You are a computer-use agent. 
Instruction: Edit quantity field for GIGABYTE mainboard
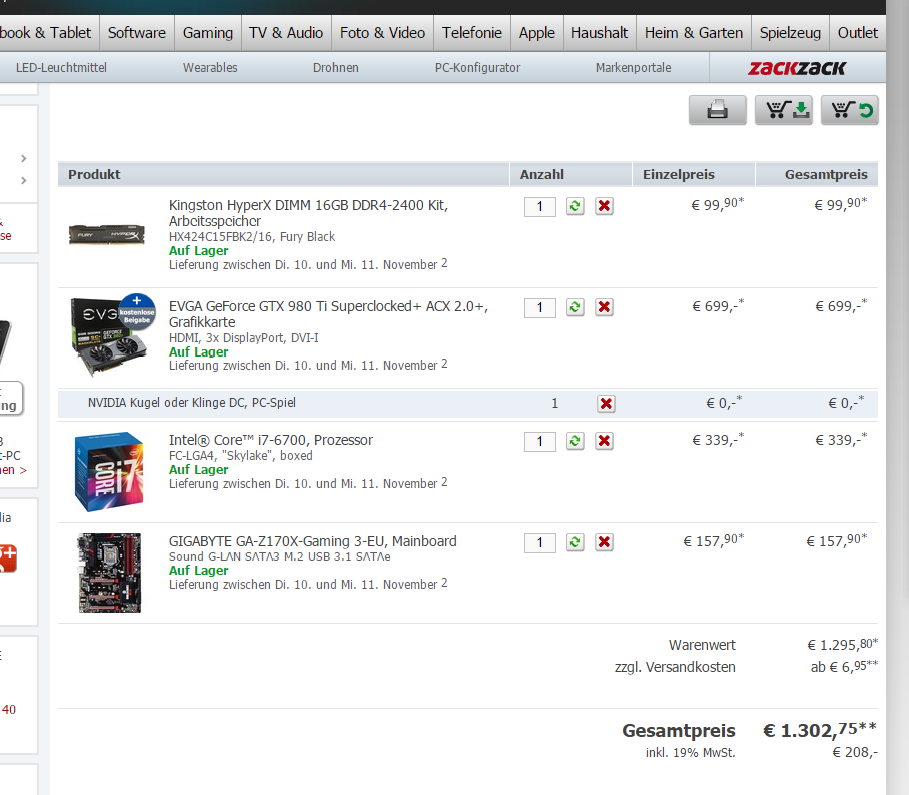(540, 542)
